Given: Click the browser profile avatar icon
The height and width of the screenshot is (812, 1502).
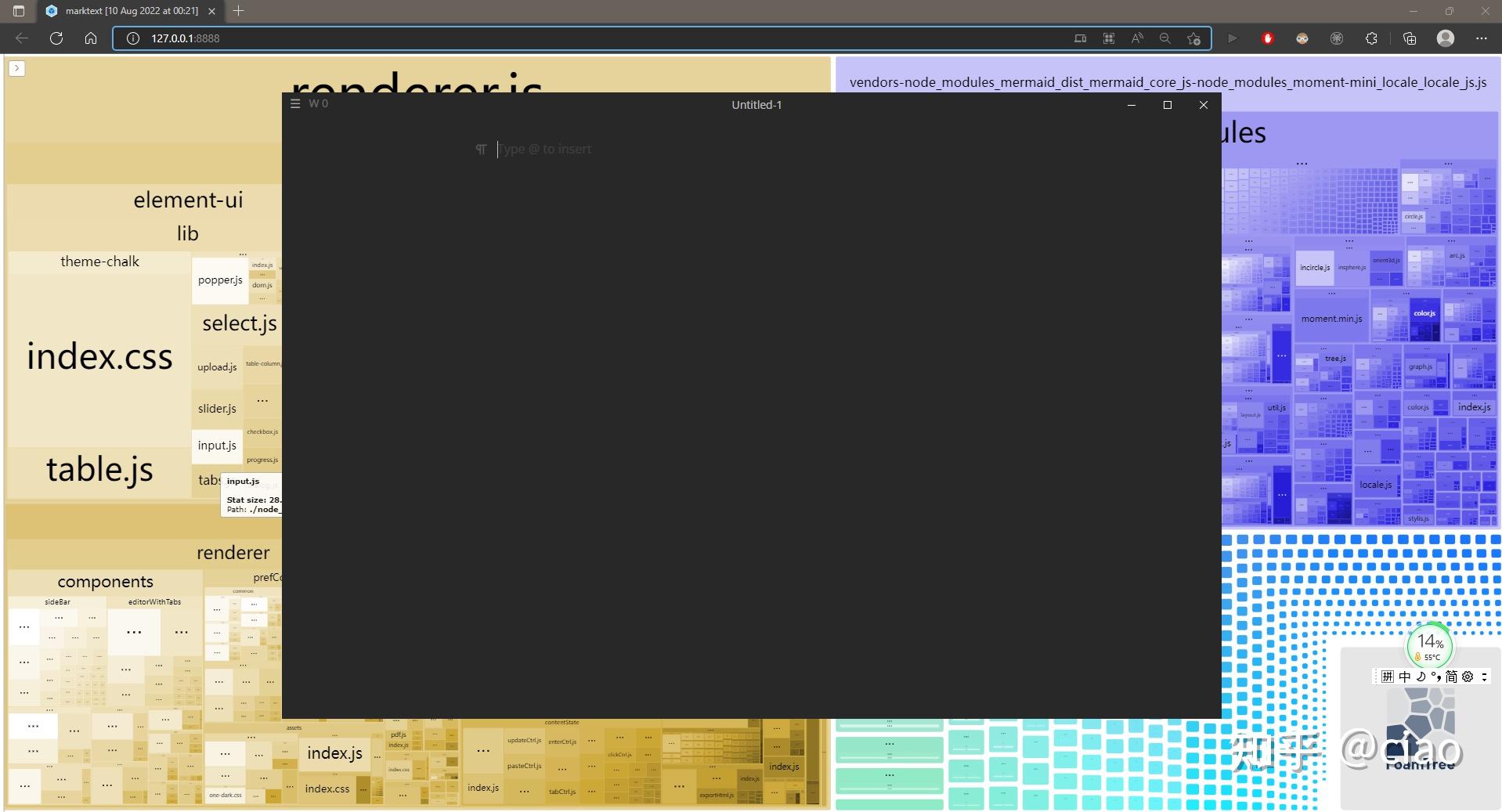Looking at the screenshot, I should 1443,38.
